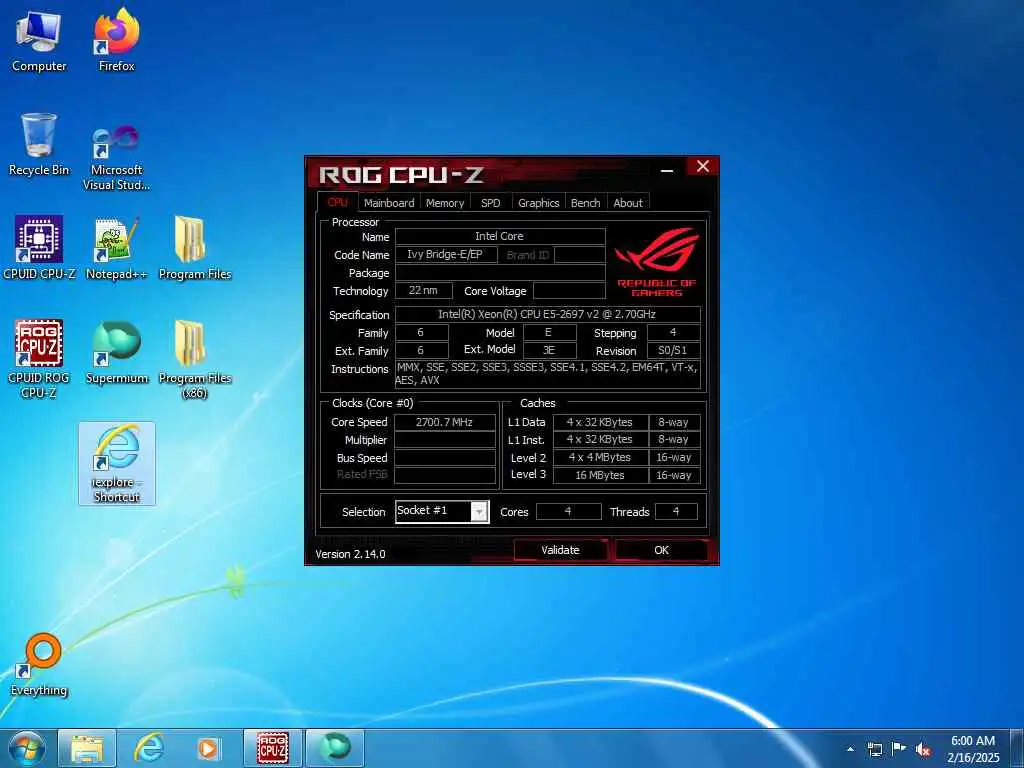Click the Level 3 cache 16 MBytes value

tap(601, 475)
